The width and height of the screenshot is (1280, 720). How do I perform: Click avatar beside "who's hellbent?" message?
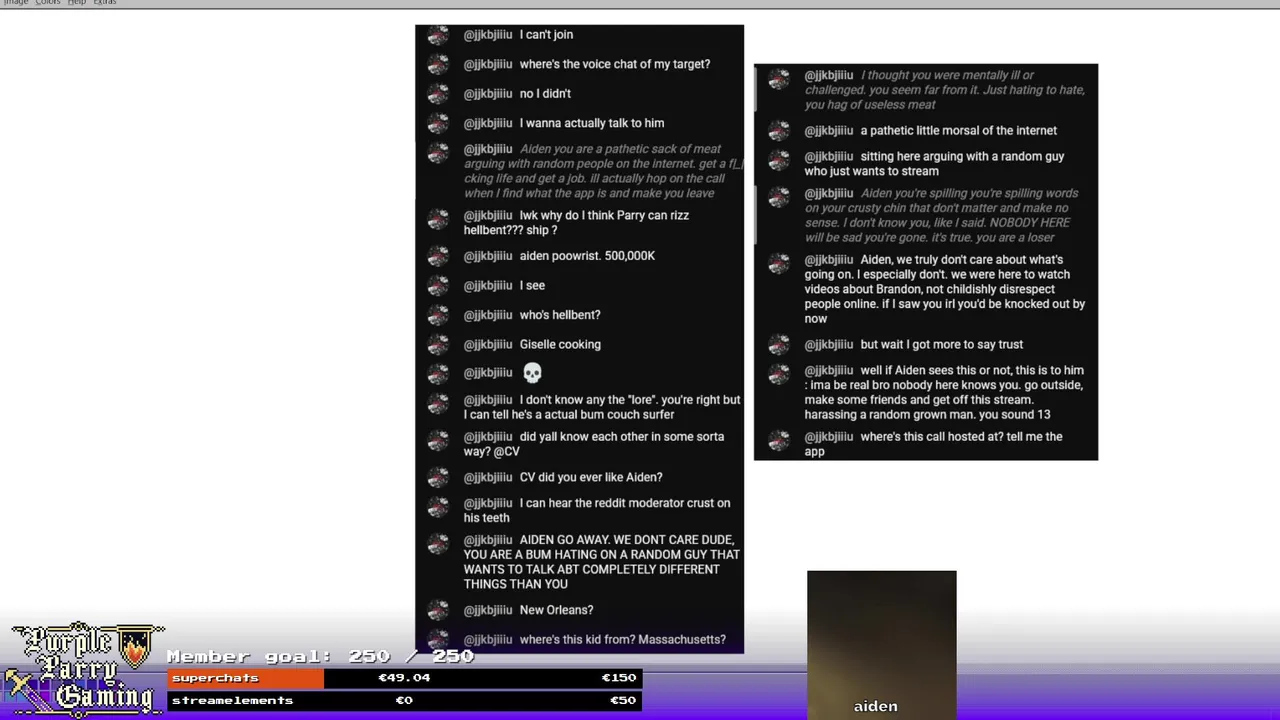pyautogui.click(x=438, y=315)
